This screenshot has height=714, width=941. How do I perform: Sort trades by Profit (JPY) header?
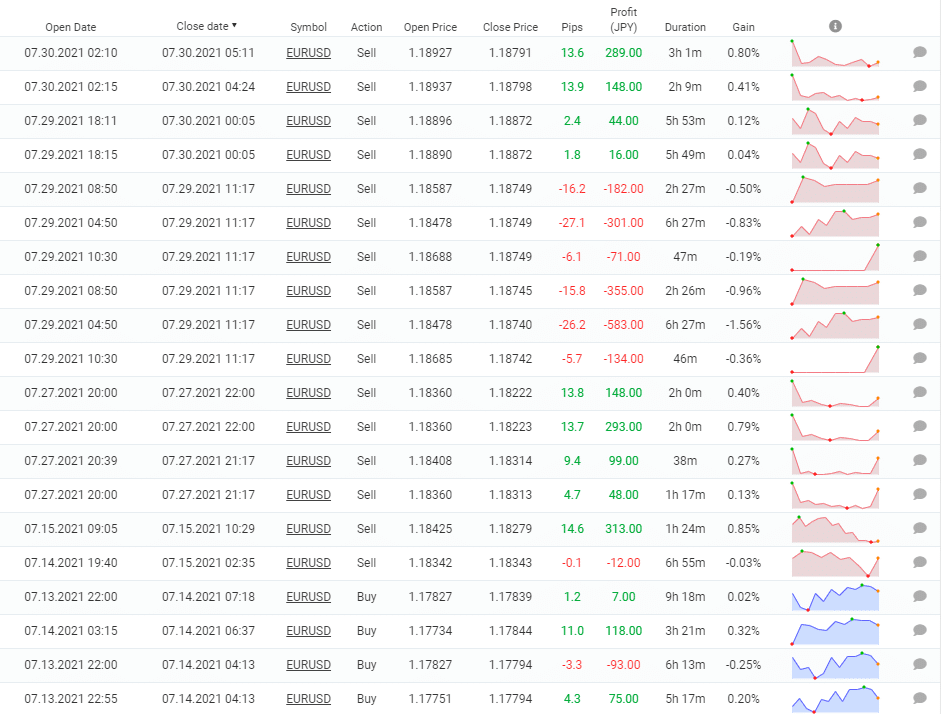(x=622, y=20)
